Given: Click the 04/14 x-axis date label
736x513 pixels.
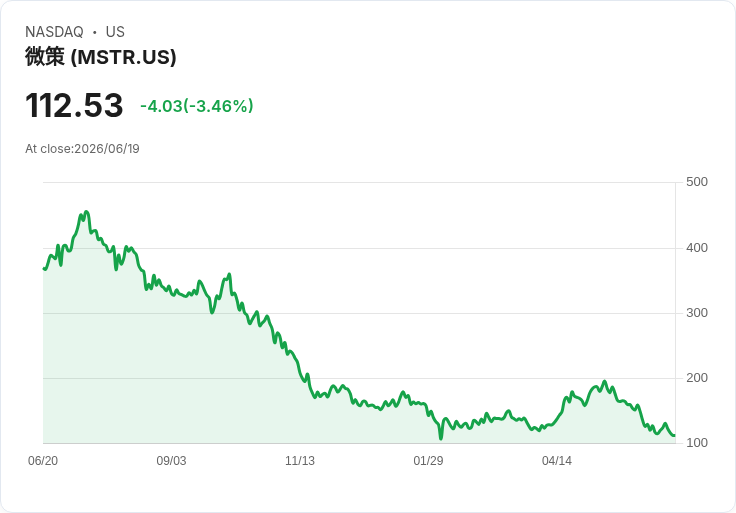Looking at the screenshot, I should click(x=557, y=460).
